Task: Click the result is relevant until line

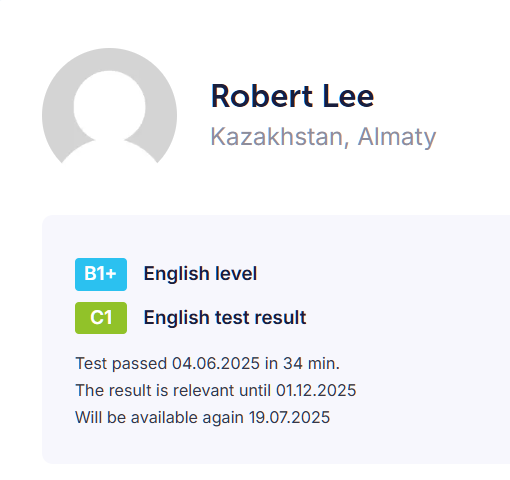Action: coord(216,390)
